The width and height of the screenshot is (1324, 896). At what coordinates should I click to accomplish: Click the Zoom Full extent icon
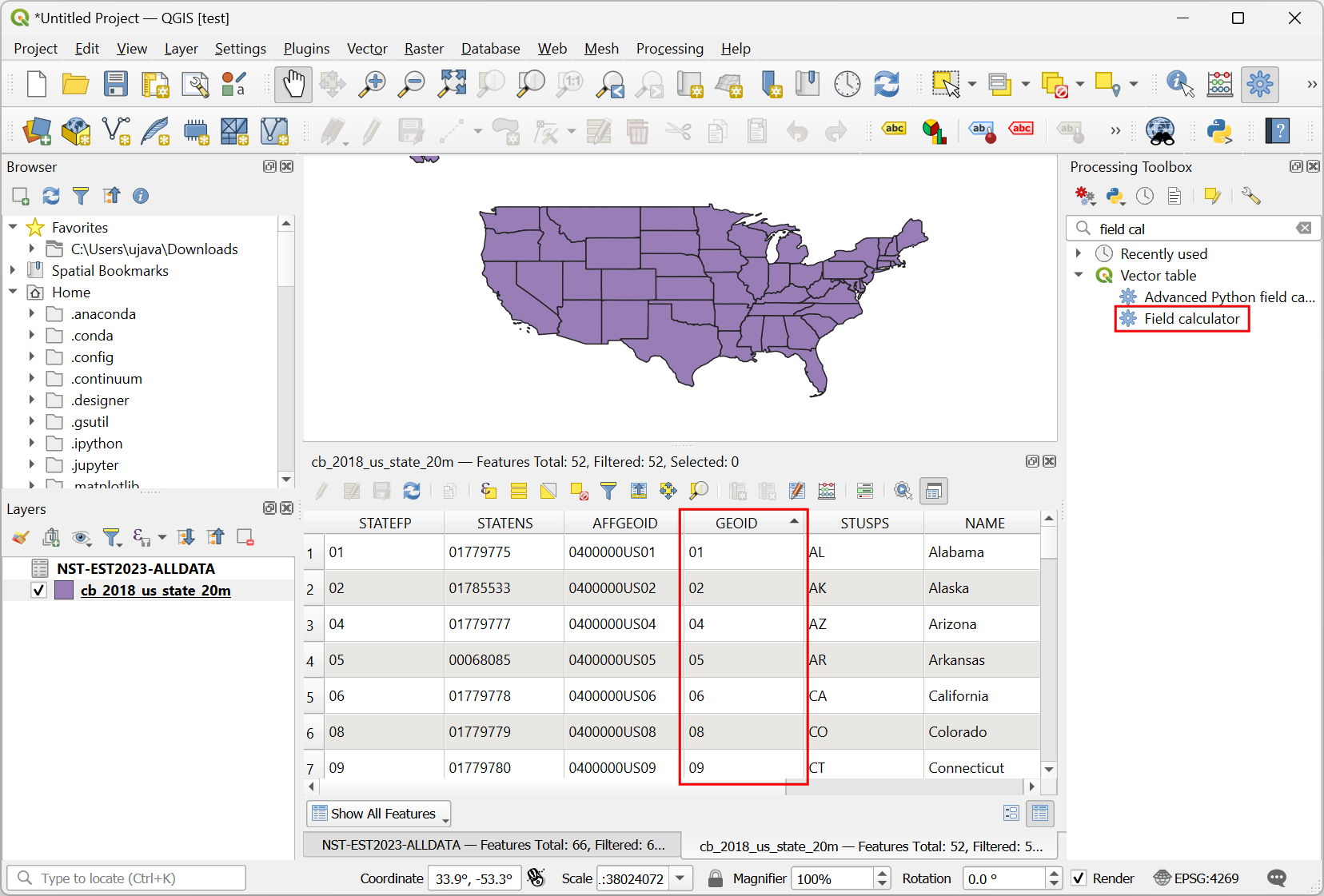[x=452, y=84]
